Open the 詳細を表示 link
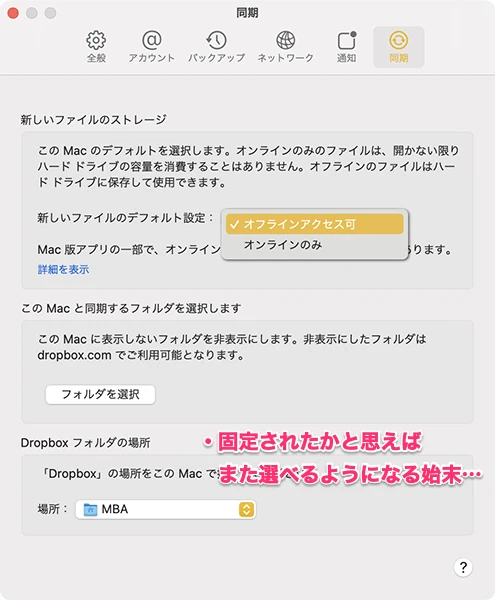The height and width of the screenshot is (600, 495). (64, 269)
